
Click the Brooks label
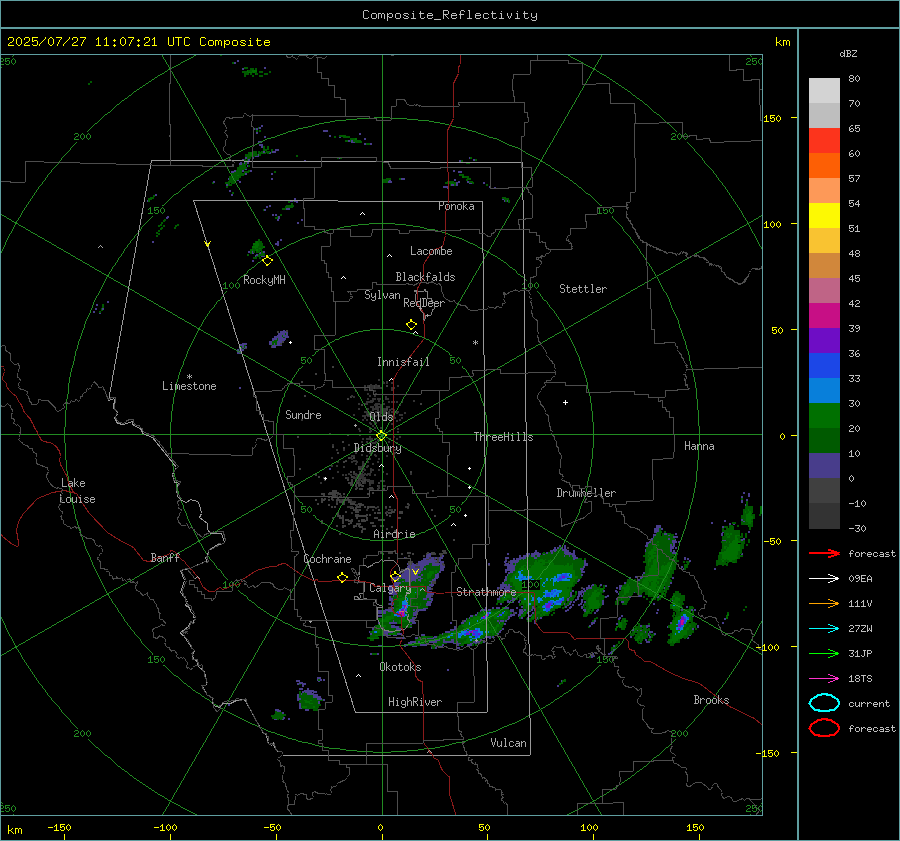711,700
